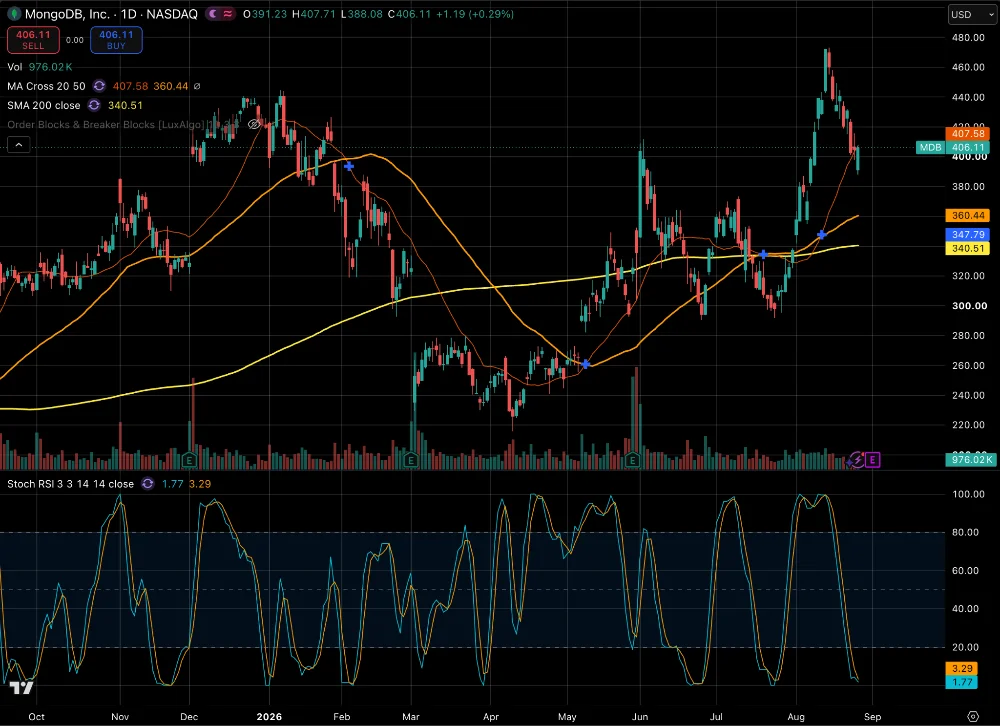Viewport: 1000px width, 726px height.
Task: Click the yellow 340.51 price axis label
Action: click(967, 249)
